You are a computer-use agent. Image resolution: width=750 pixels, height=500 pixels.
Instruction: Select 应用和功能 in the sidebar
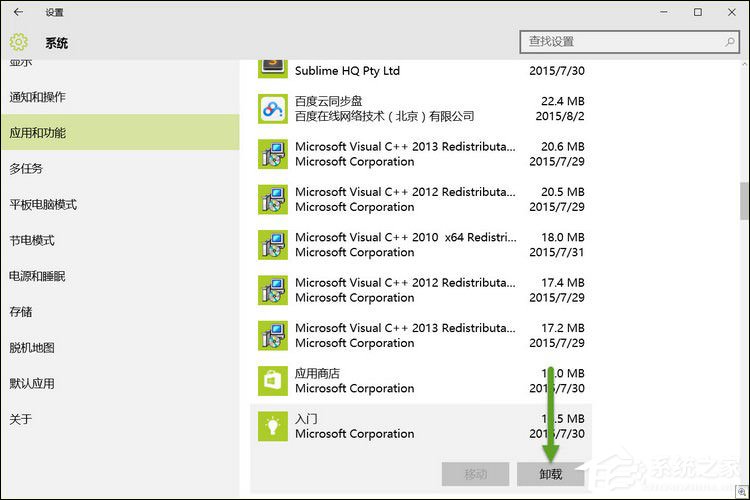point(38,133)
